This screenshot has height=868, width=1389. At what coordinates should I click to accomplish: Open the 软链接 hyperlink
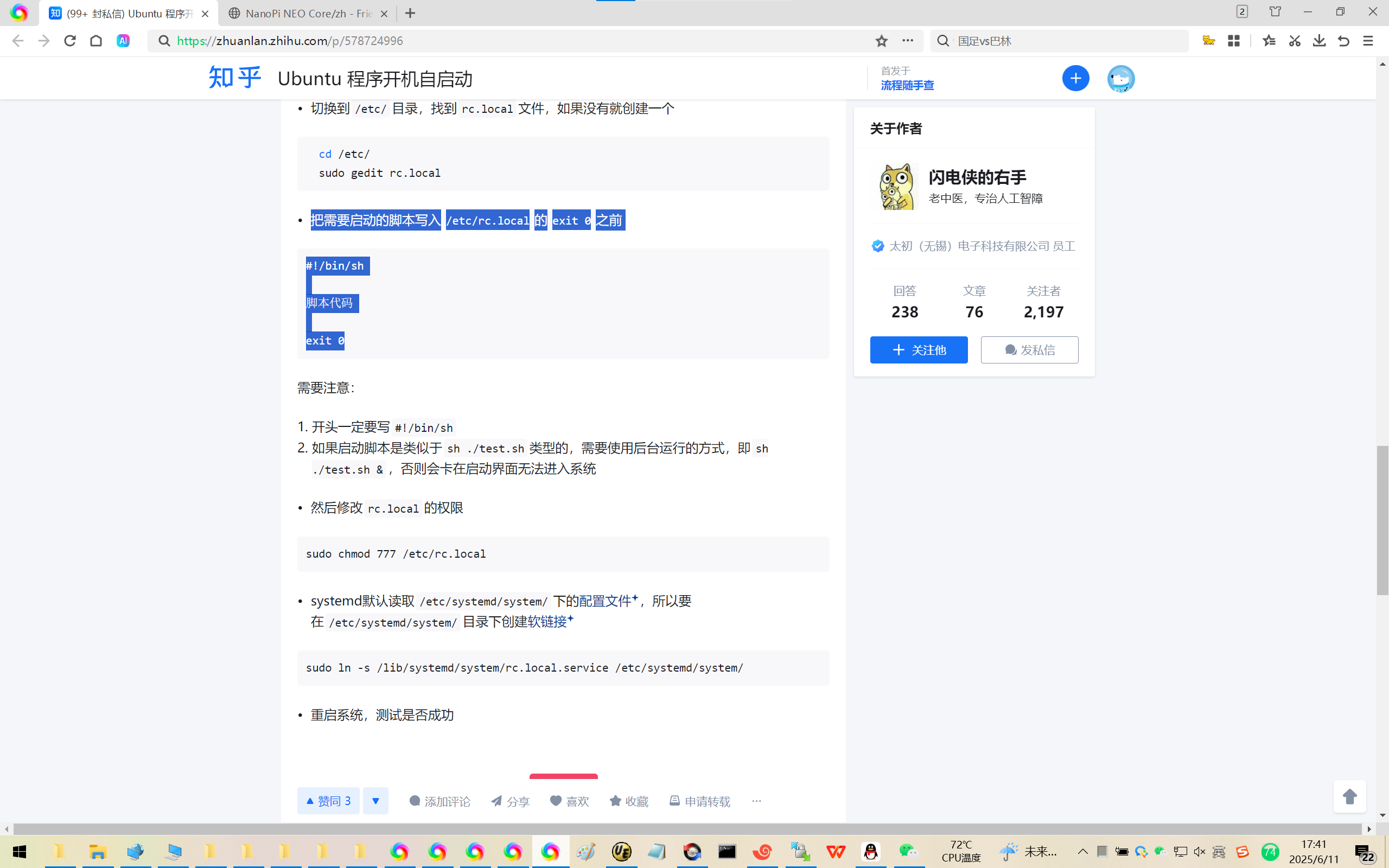pos(547,622)
